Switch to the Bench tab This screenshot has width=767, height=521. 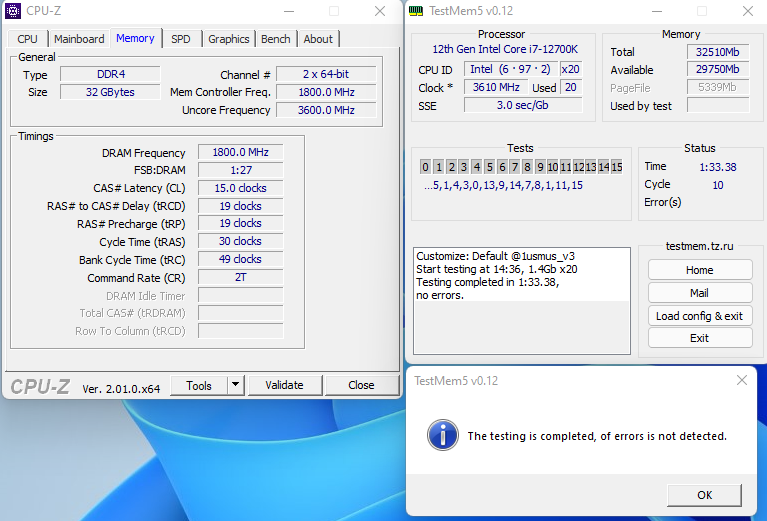coord(275,39)
